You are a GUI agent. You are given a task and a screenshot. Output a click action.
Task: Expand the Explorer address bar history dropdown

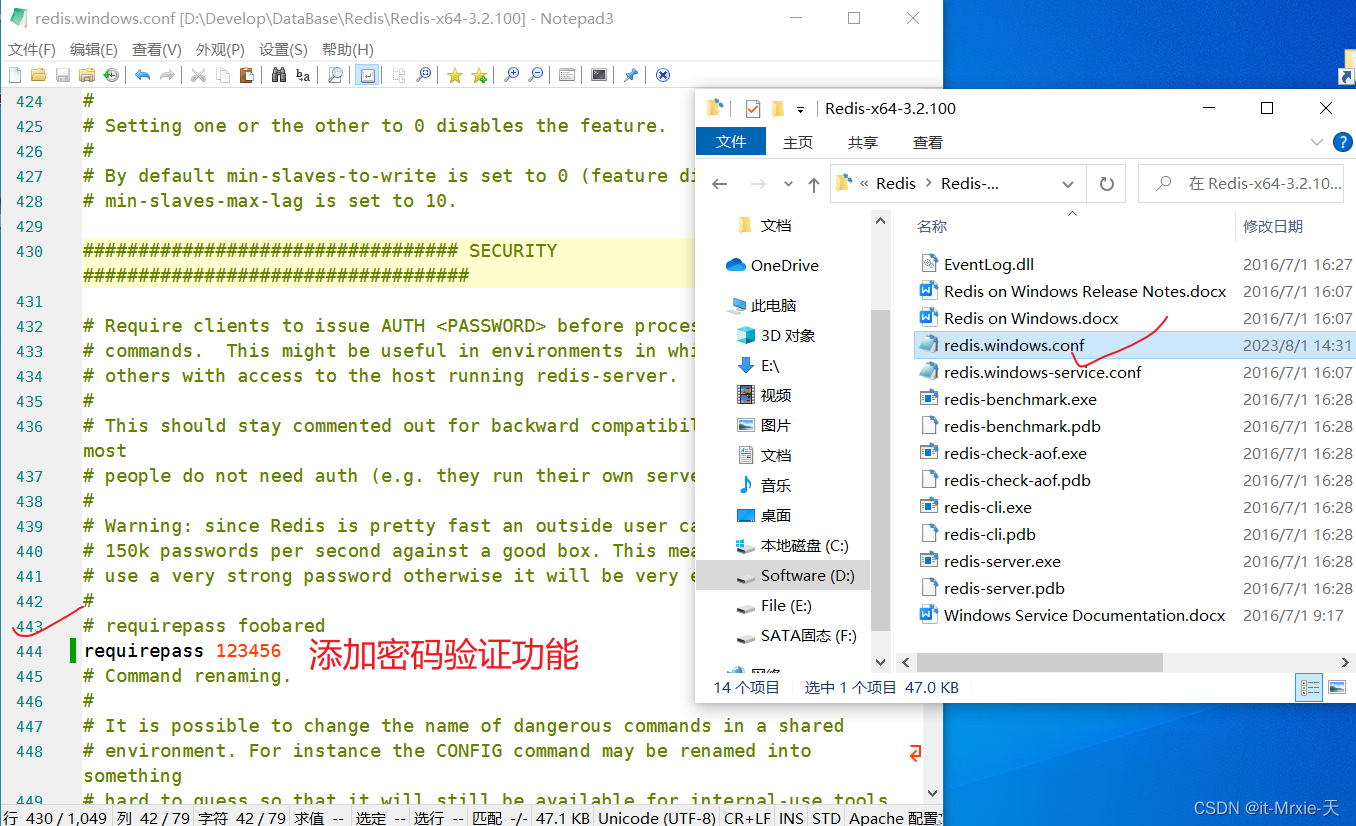click(1068, 184)
